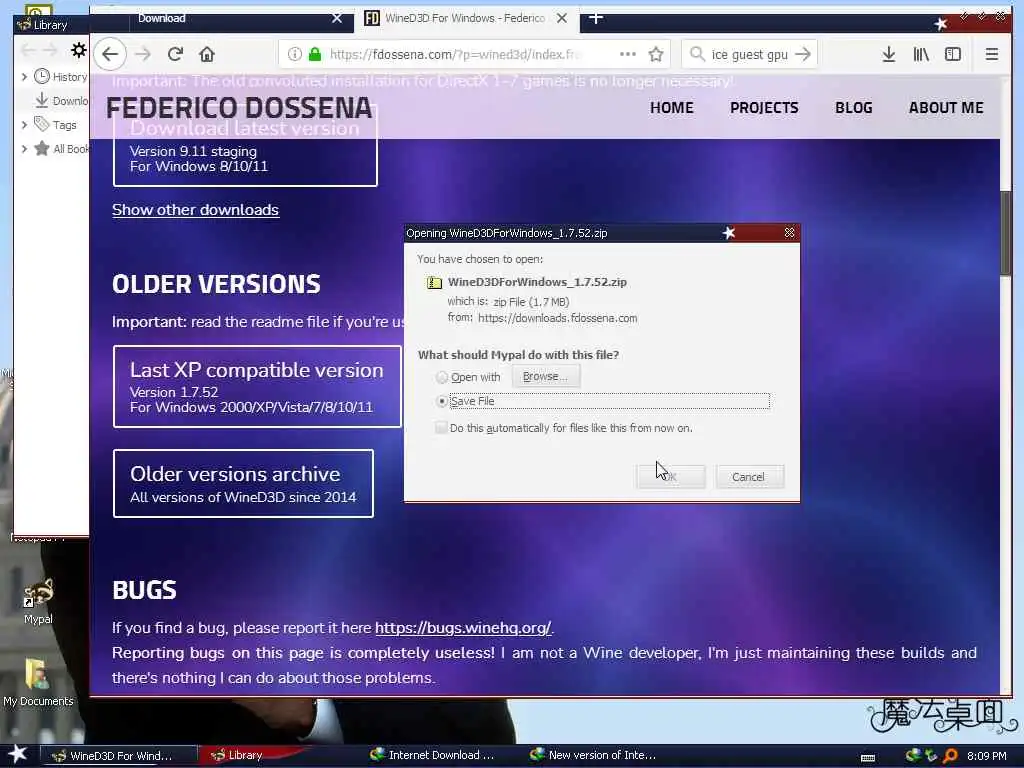Check Do this automatically for files
The width and height of the screenshot is (1024, 768).
point(441,428)
